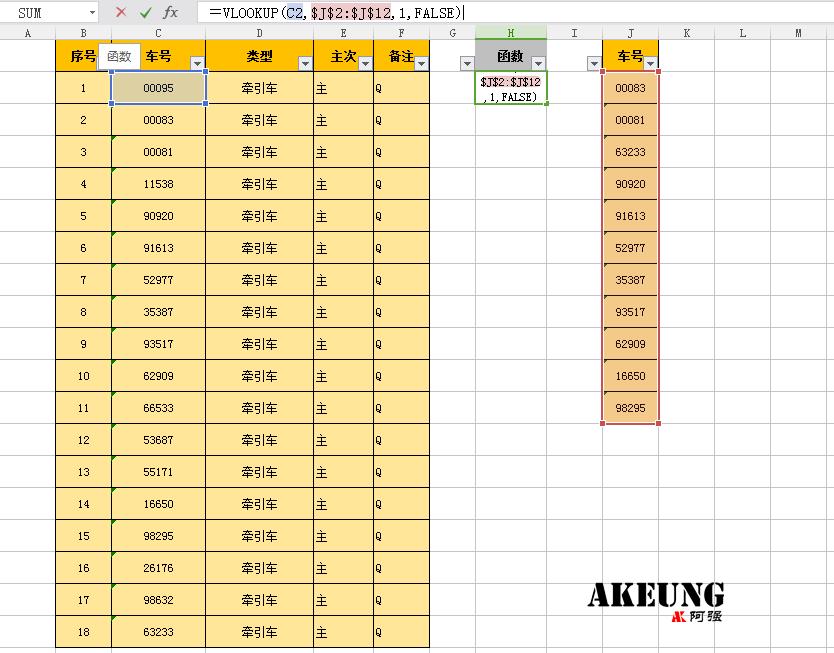Open the 车号 filter dropdown in column C

click(x=197, y=64)
